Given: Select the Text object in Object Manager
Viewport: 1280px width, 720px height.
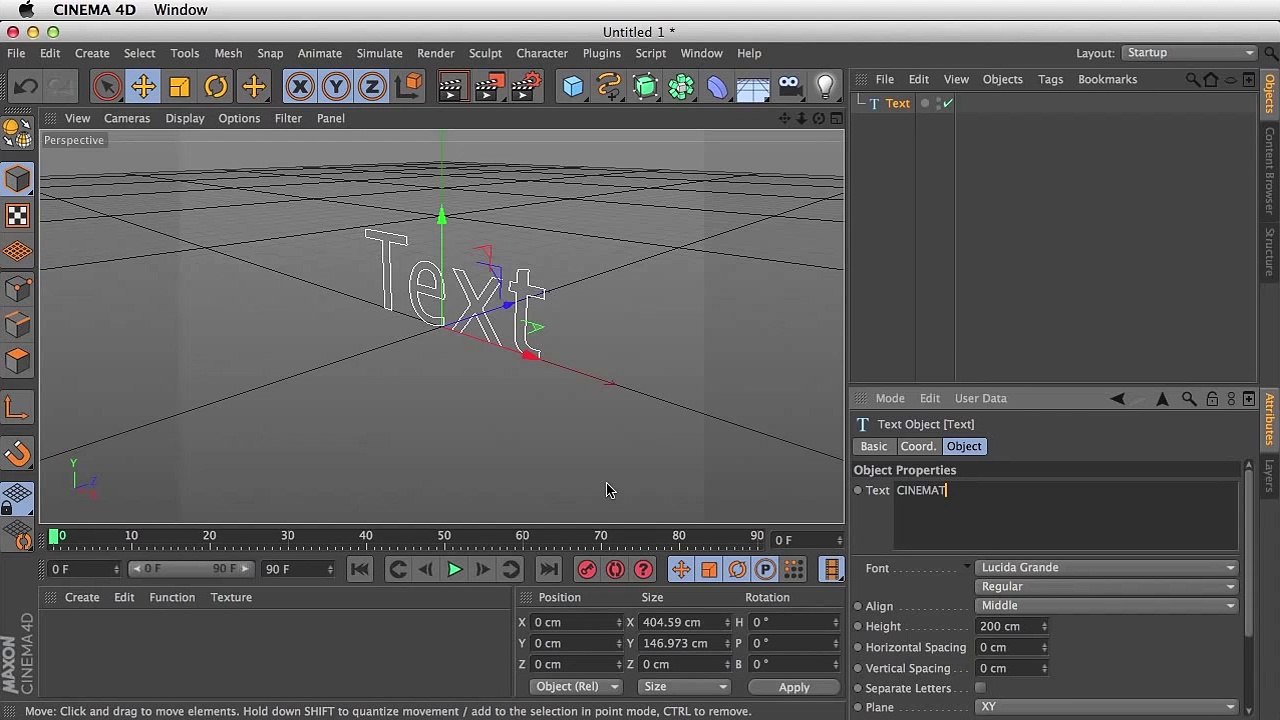Looking at the screenshot, I should point(898,103).
